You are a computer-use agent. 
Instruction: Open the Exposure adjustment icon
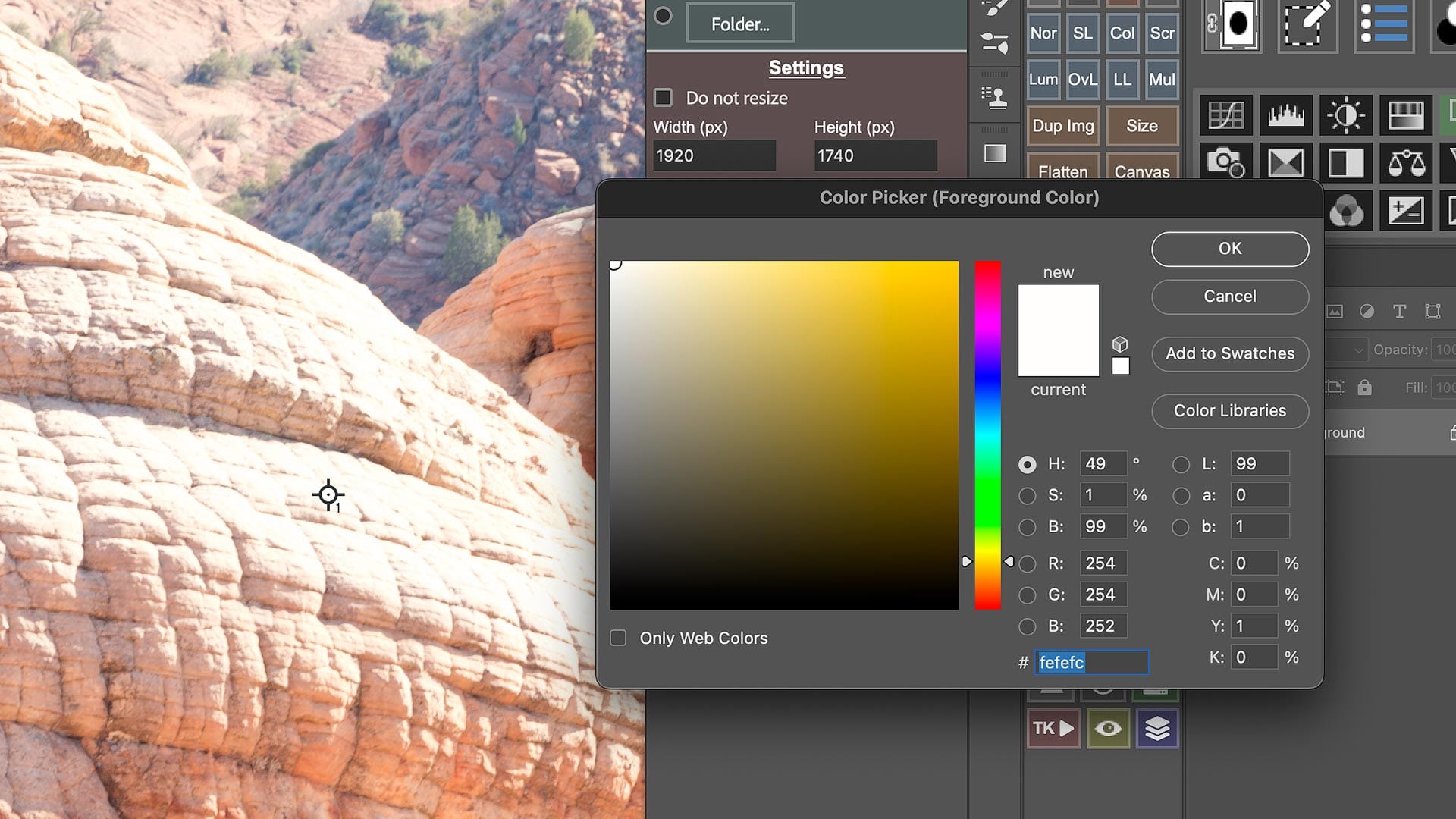(x=1407, y=212)
